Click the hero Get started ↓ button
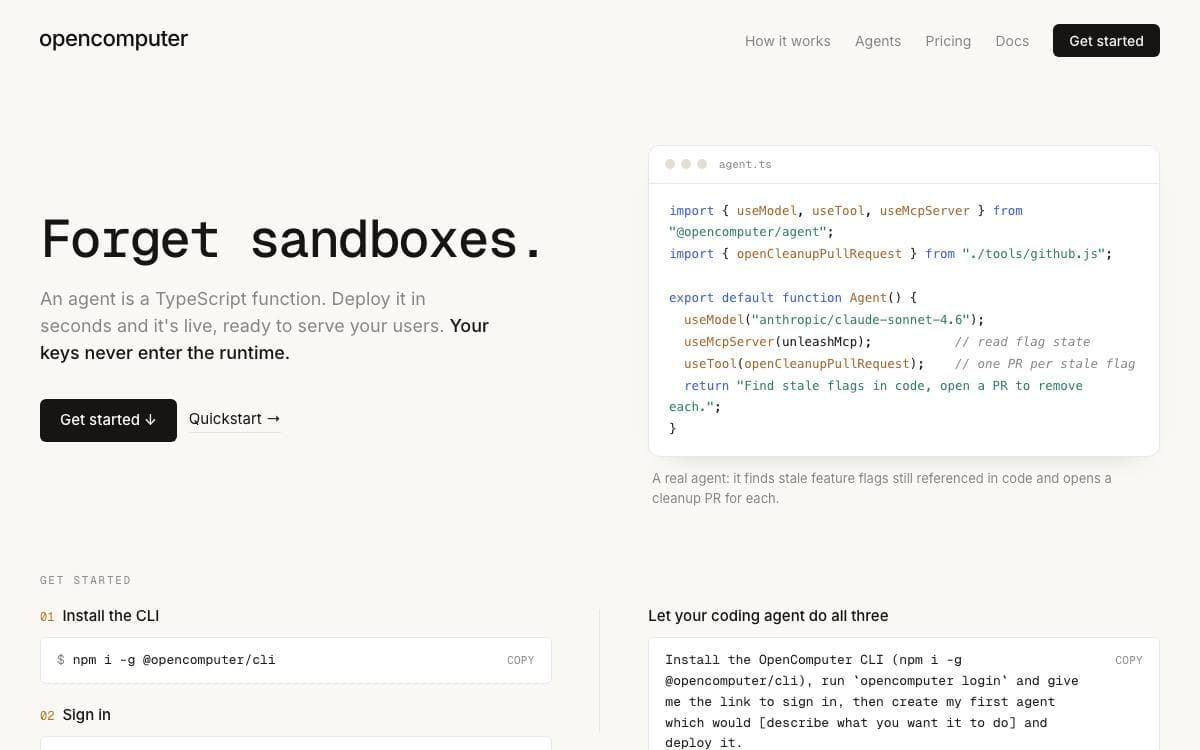Screen dimensions: 1200x750 click(x=108, y=420)
